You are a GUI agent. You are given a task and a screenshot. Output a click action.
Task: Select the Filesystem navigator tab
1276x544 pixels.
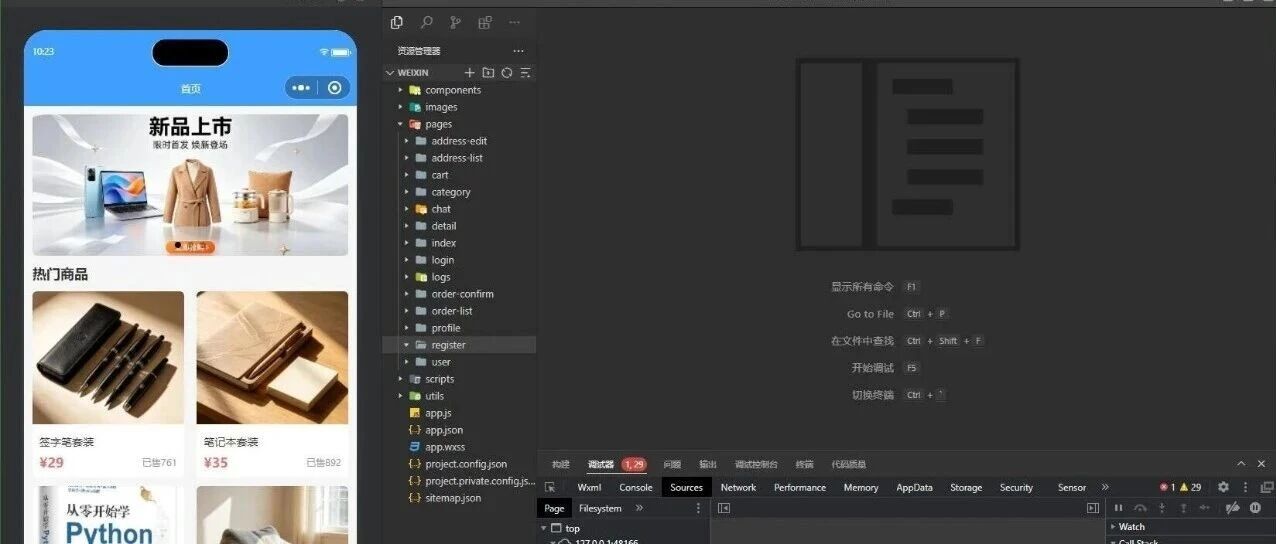(600, 508)
